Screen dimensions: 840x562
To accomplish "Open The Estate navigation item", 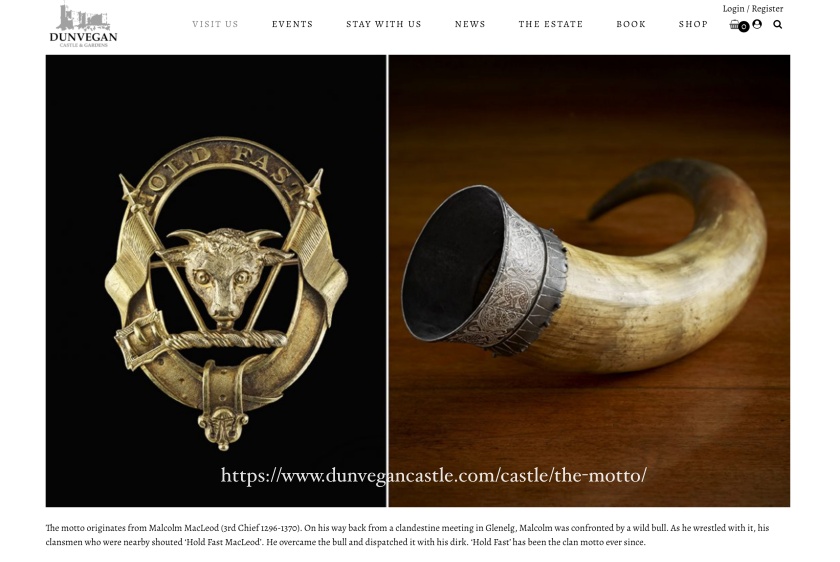I will (x=551, y=24).
